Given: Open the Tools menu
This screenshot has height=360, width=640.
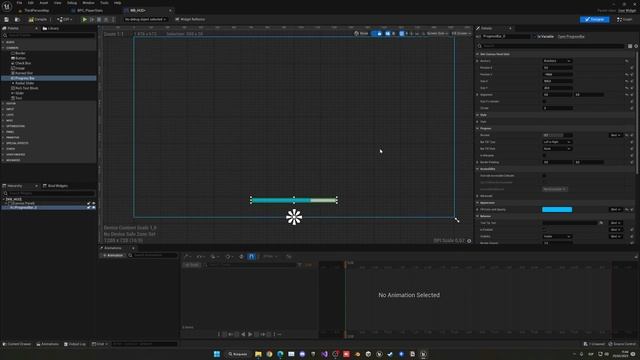Looking at the screenshot, I should point(104,3).
